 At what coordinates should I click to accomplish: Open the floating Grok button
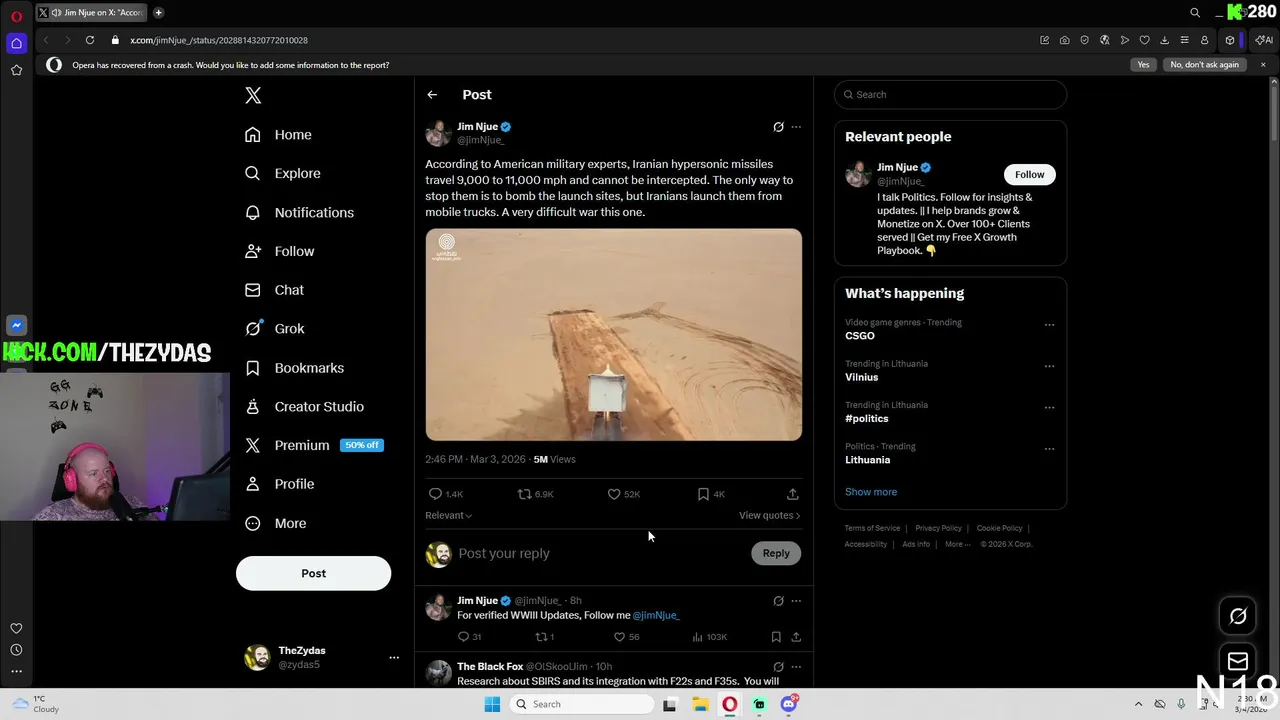click(1238, 616)
